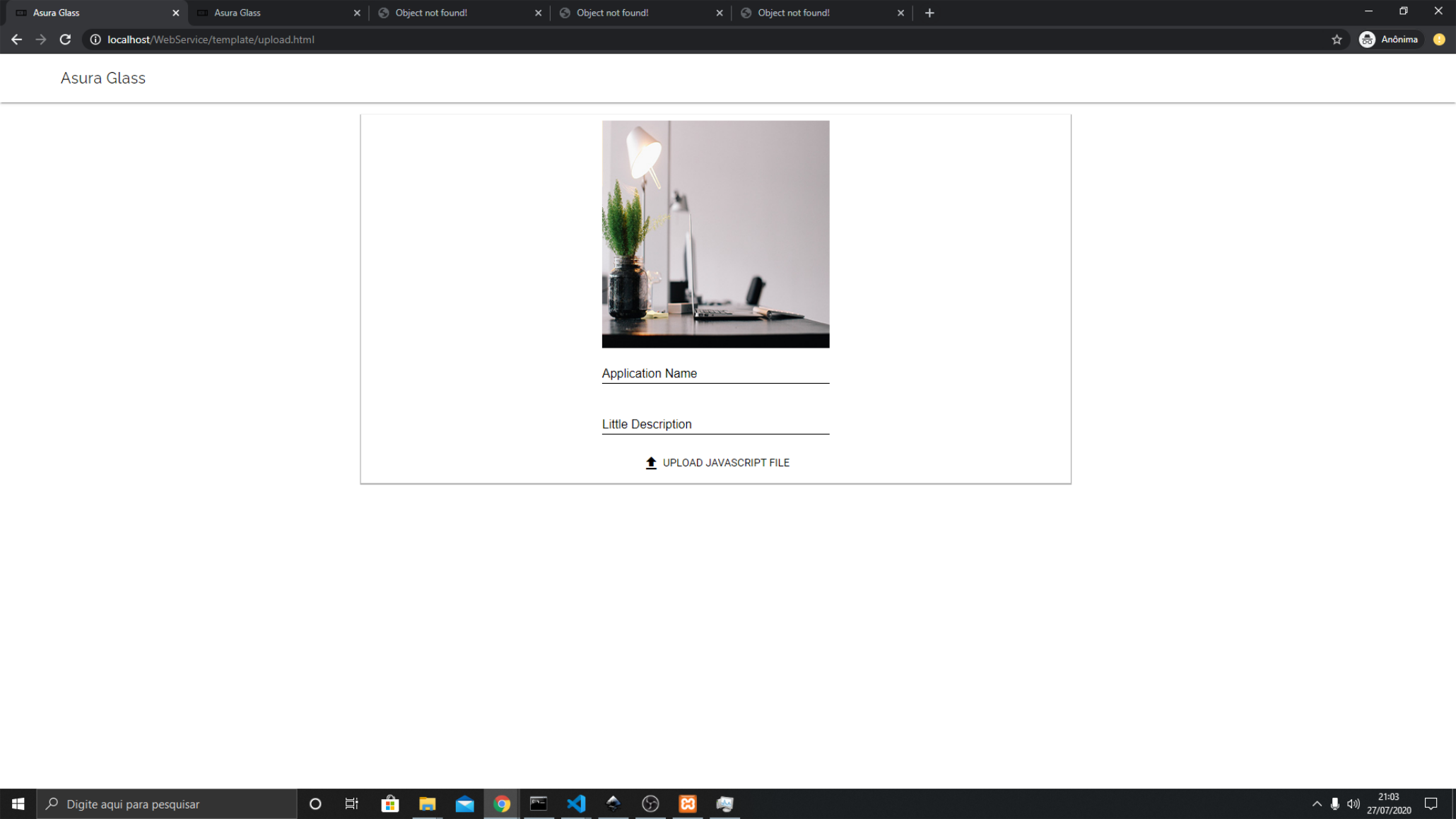Viewport: 1456px width, 819px height.
Task: Bookmark page with star icon
Action: [1337, 40]
